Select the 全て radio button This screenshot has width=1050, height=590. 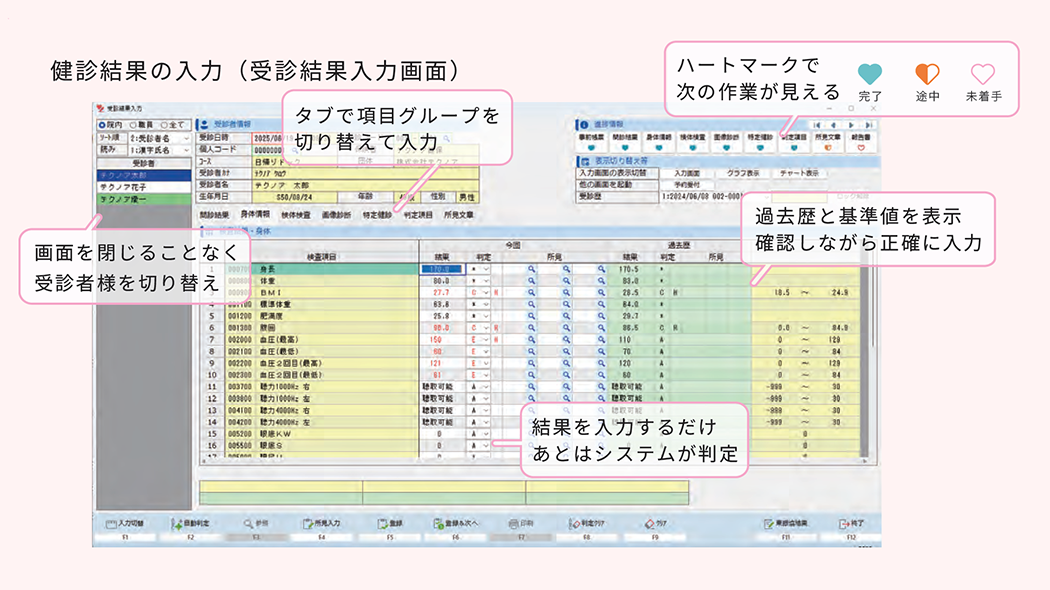(x=164, y=125)
